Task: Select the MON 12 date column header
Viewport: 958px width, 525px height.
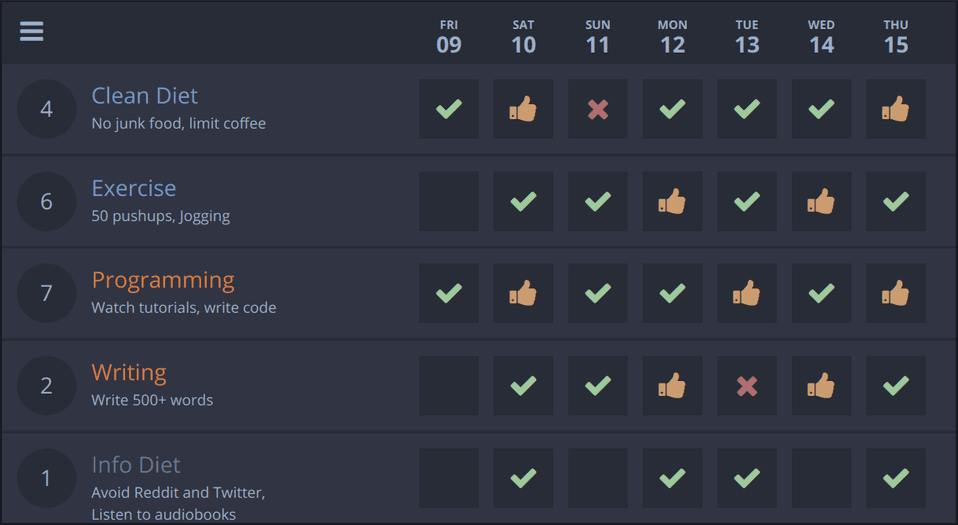Action: coord(672,37)
